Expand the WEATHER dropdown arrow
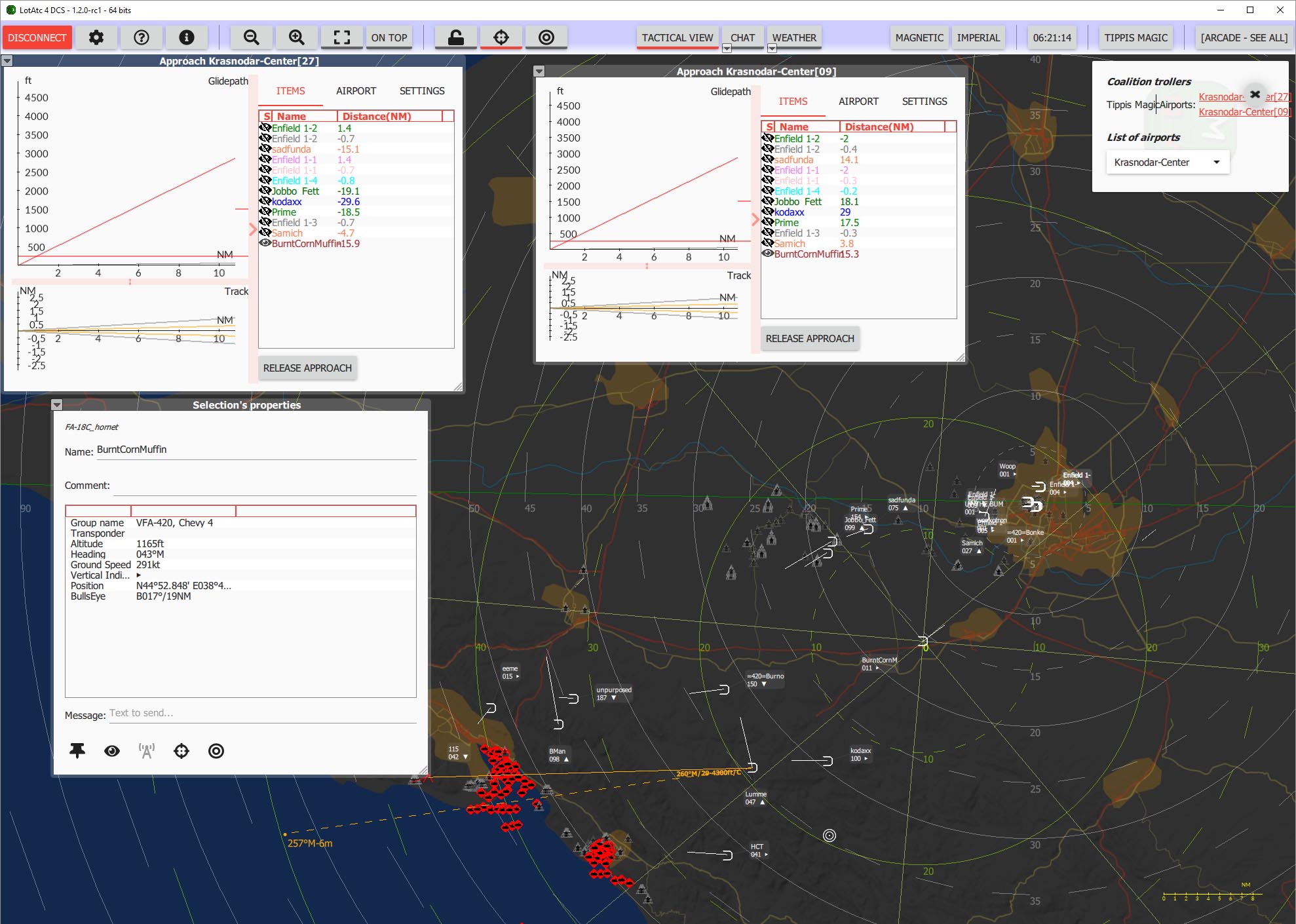 coord(772,48)
